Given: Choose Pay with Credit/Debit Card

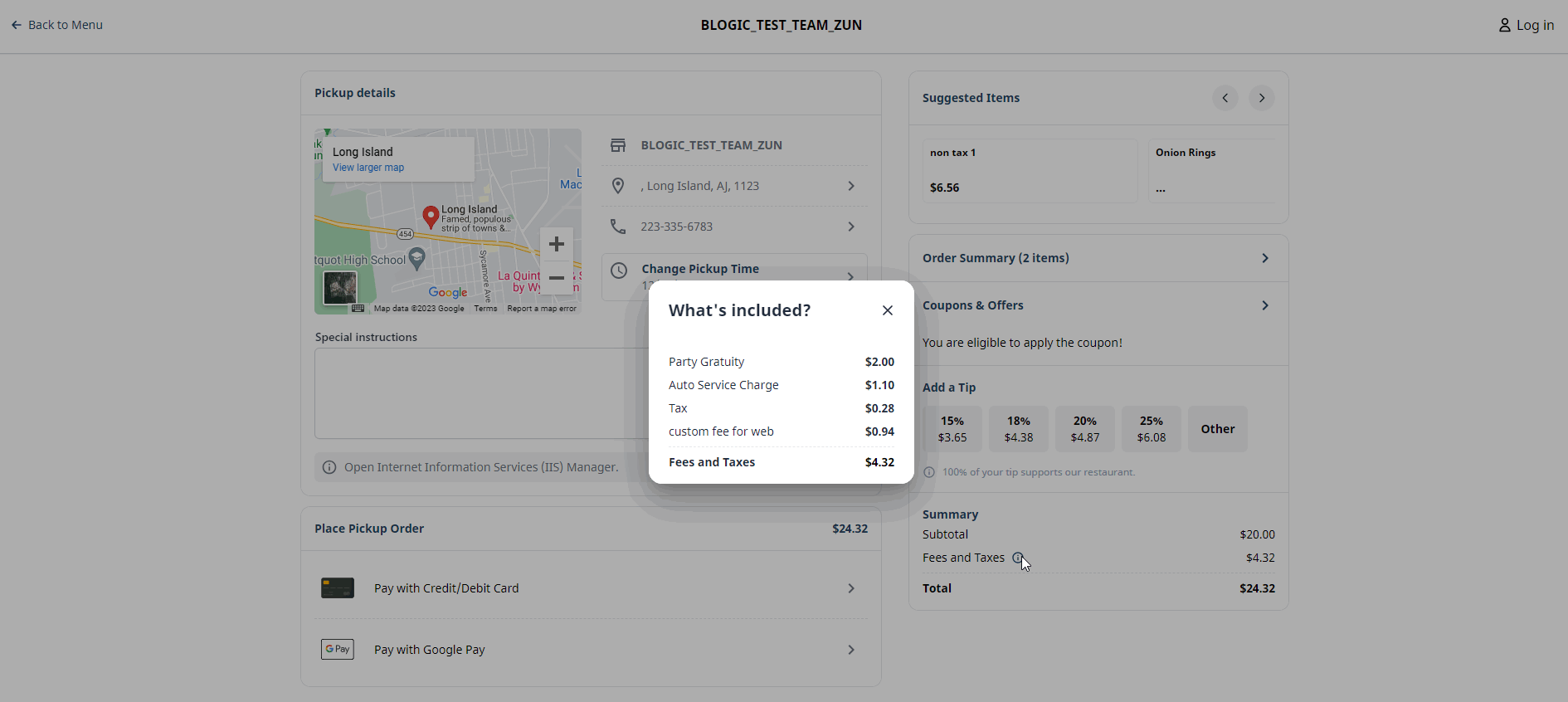Looking at the screenshot, I should point(590,588).
